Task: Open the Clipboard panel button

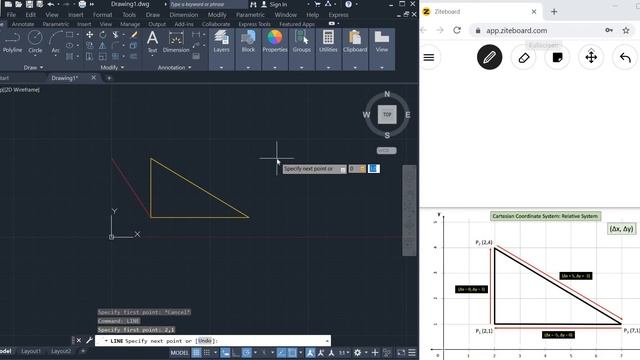Action: [x=355, y=42]
